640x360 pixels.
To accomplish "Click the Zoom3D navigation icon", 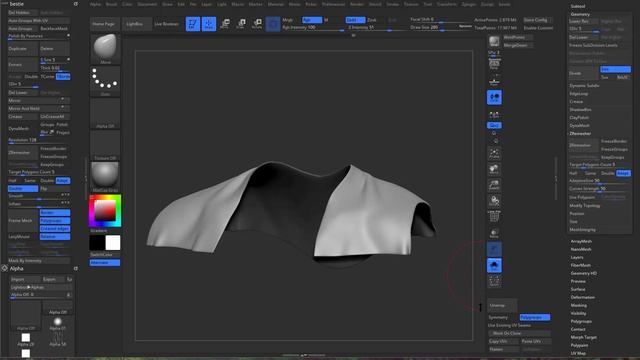I will [494, 185].
